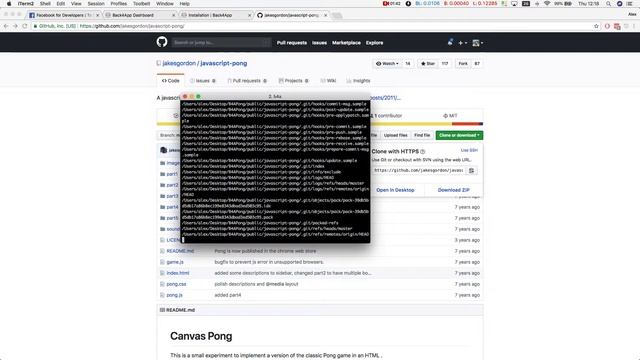Screen dimensions: 640x360
Task: Open the MIT license link
Action: tap(450, 116)
